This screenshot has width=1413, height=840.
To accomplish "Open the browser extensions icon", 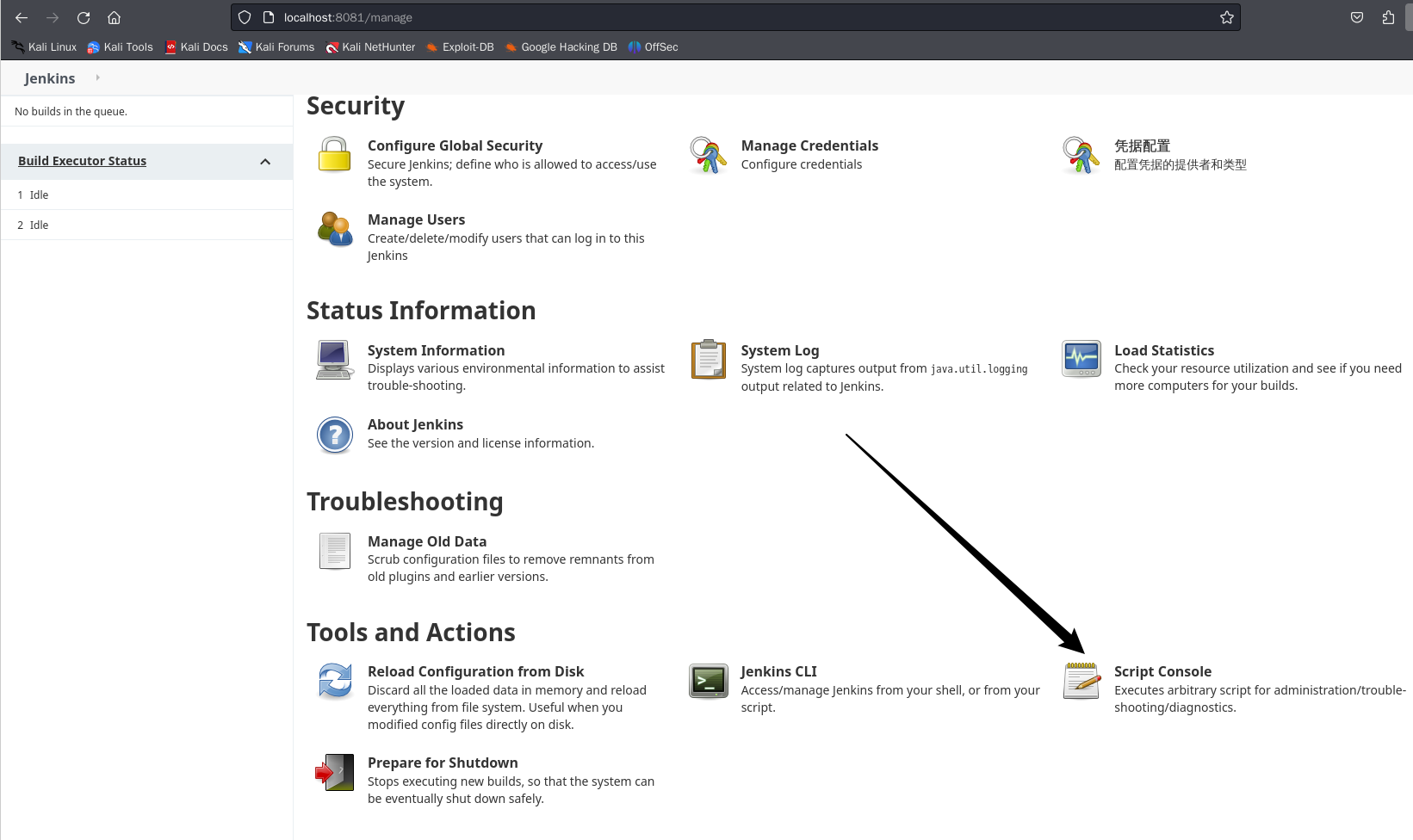I will [x=1388, y=17].
